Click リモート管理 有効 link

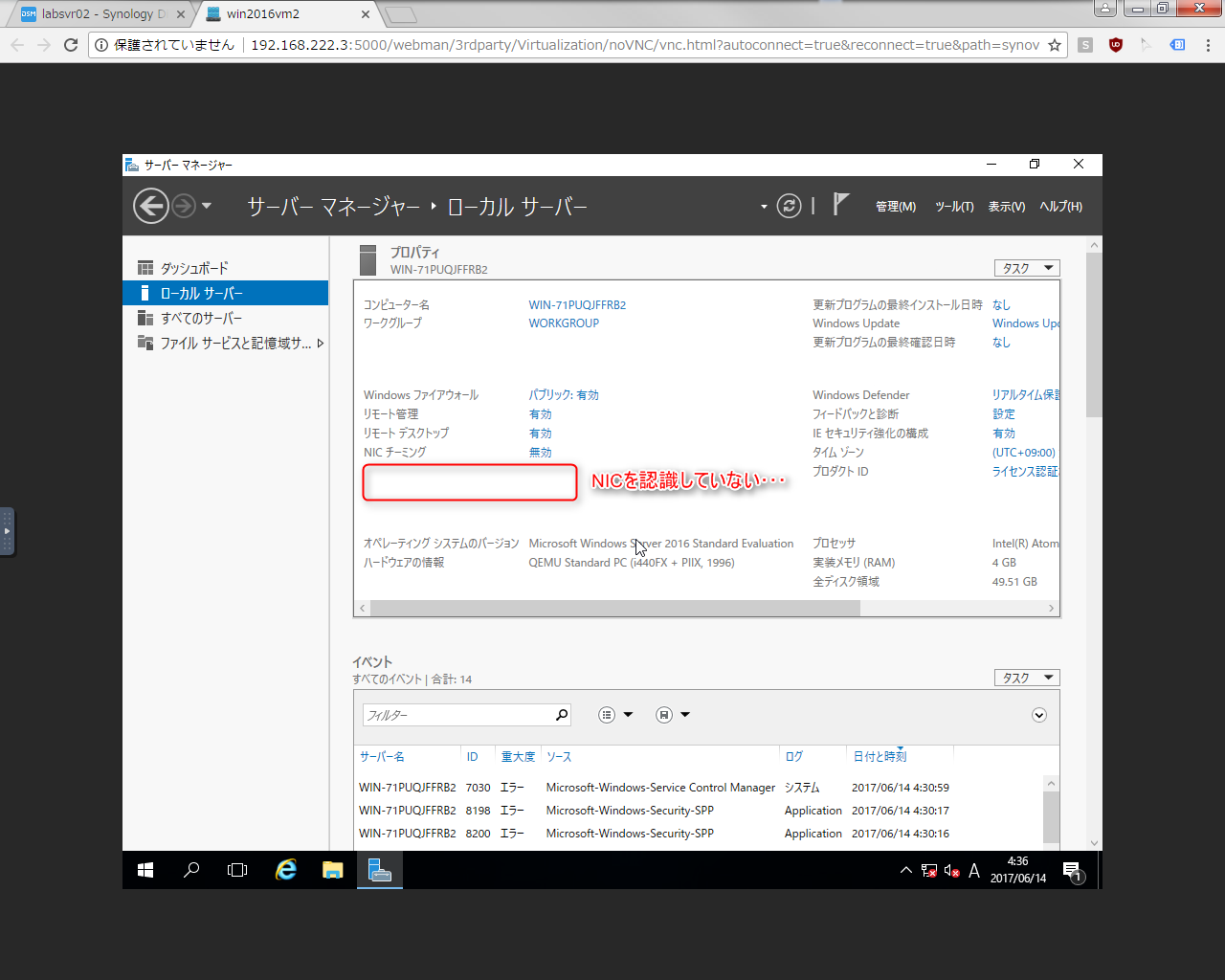[540, 413]
